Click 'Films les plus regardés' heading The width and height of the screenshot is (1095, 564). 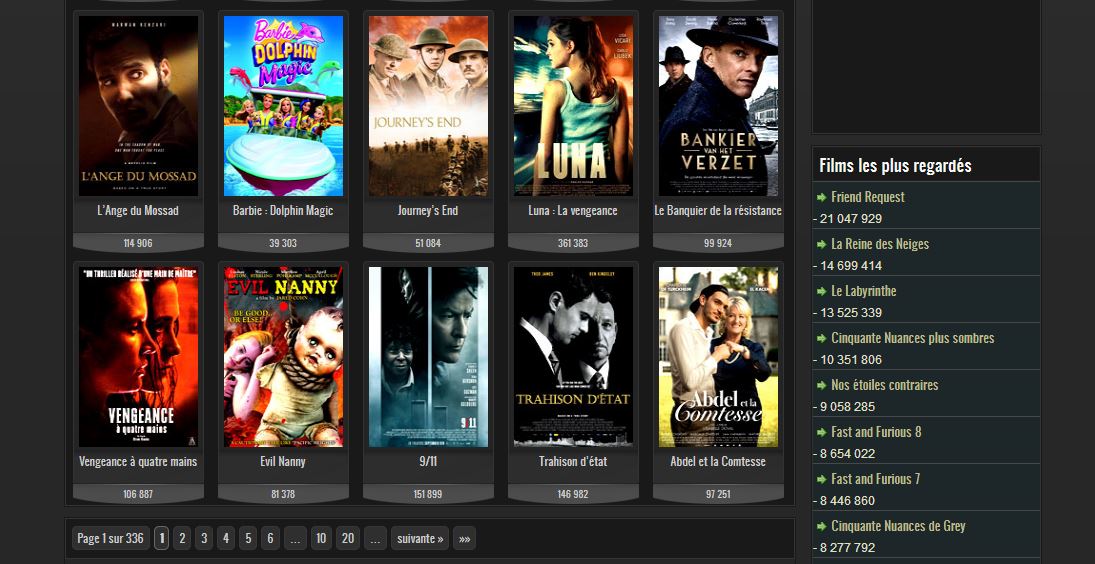pos(895,165)
